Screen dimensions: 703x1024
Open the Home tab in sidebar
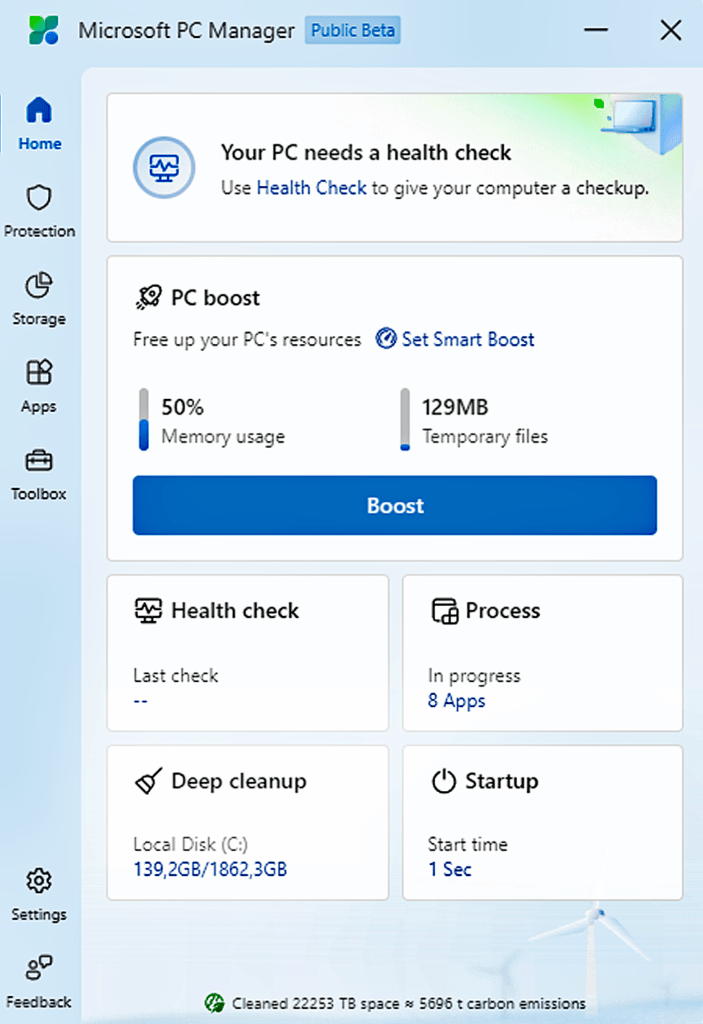(39, 123)
